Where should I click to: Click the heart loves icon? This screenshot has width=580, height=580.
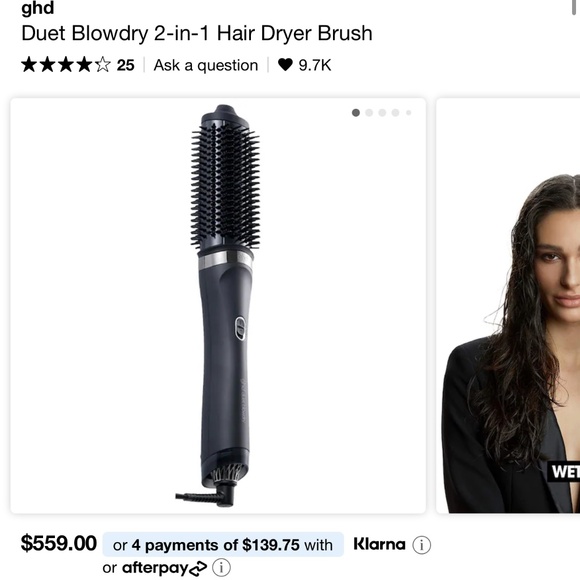[x=285, y=65]
